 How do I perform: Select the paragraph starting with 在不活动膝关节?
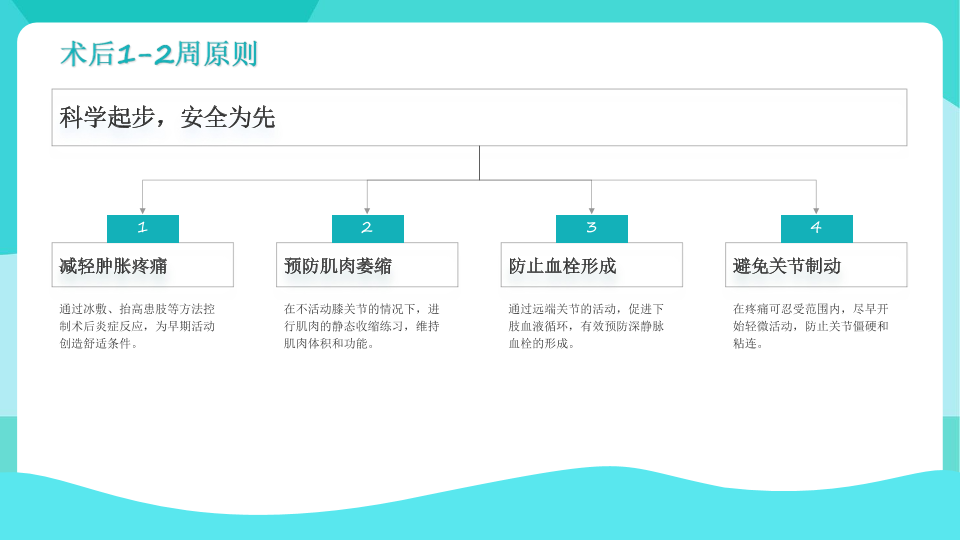point(362,326)
